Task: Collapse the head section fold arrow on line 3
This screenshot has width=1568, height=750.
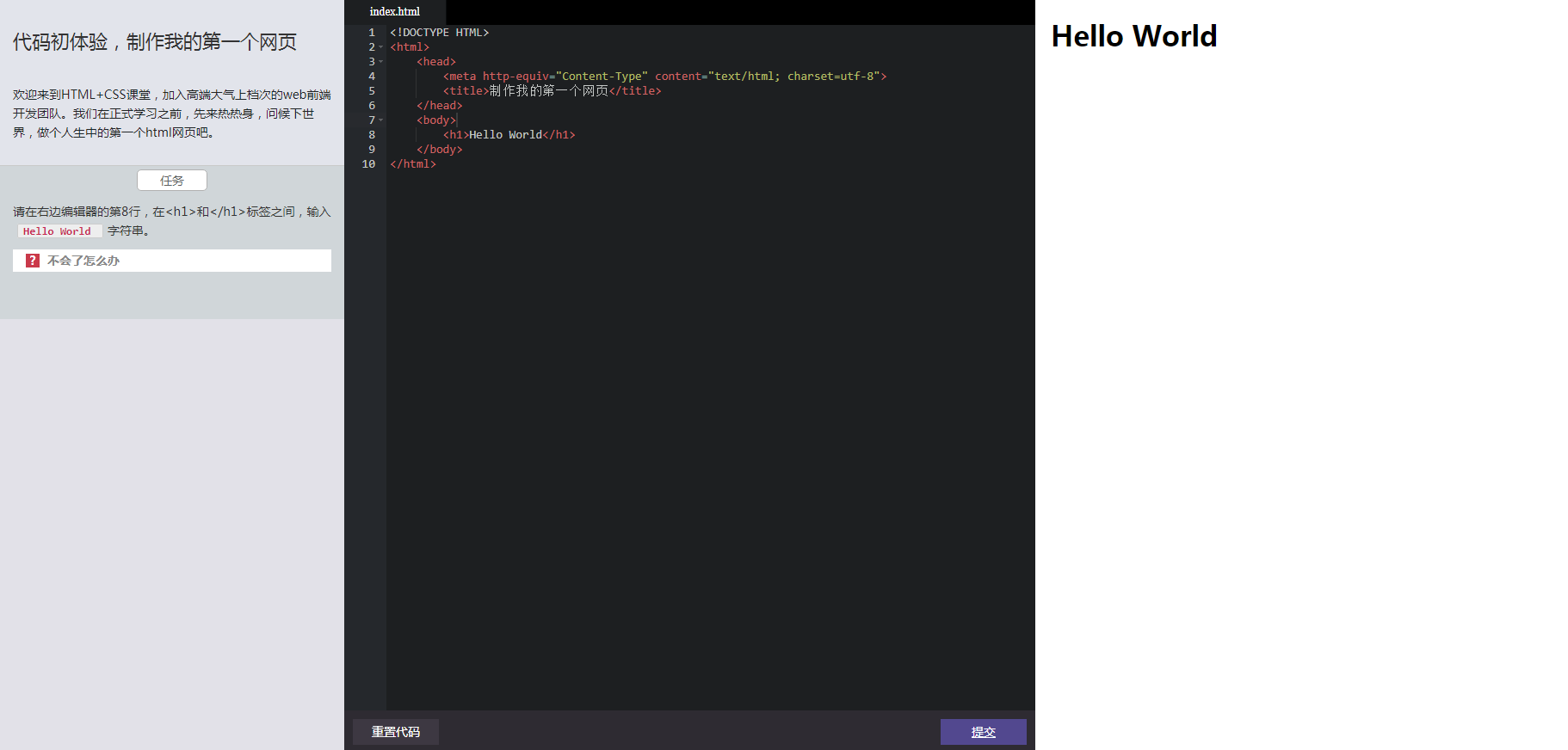Action: pos(381,62)
